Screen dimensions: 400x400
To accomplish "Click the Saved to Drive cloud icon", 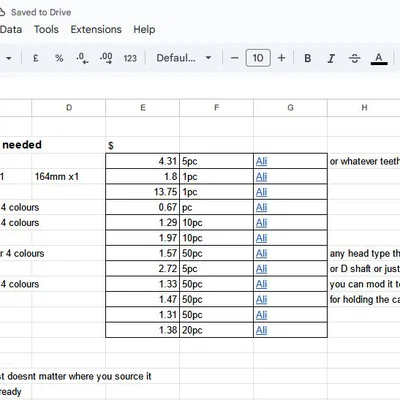I will [2, 12].
